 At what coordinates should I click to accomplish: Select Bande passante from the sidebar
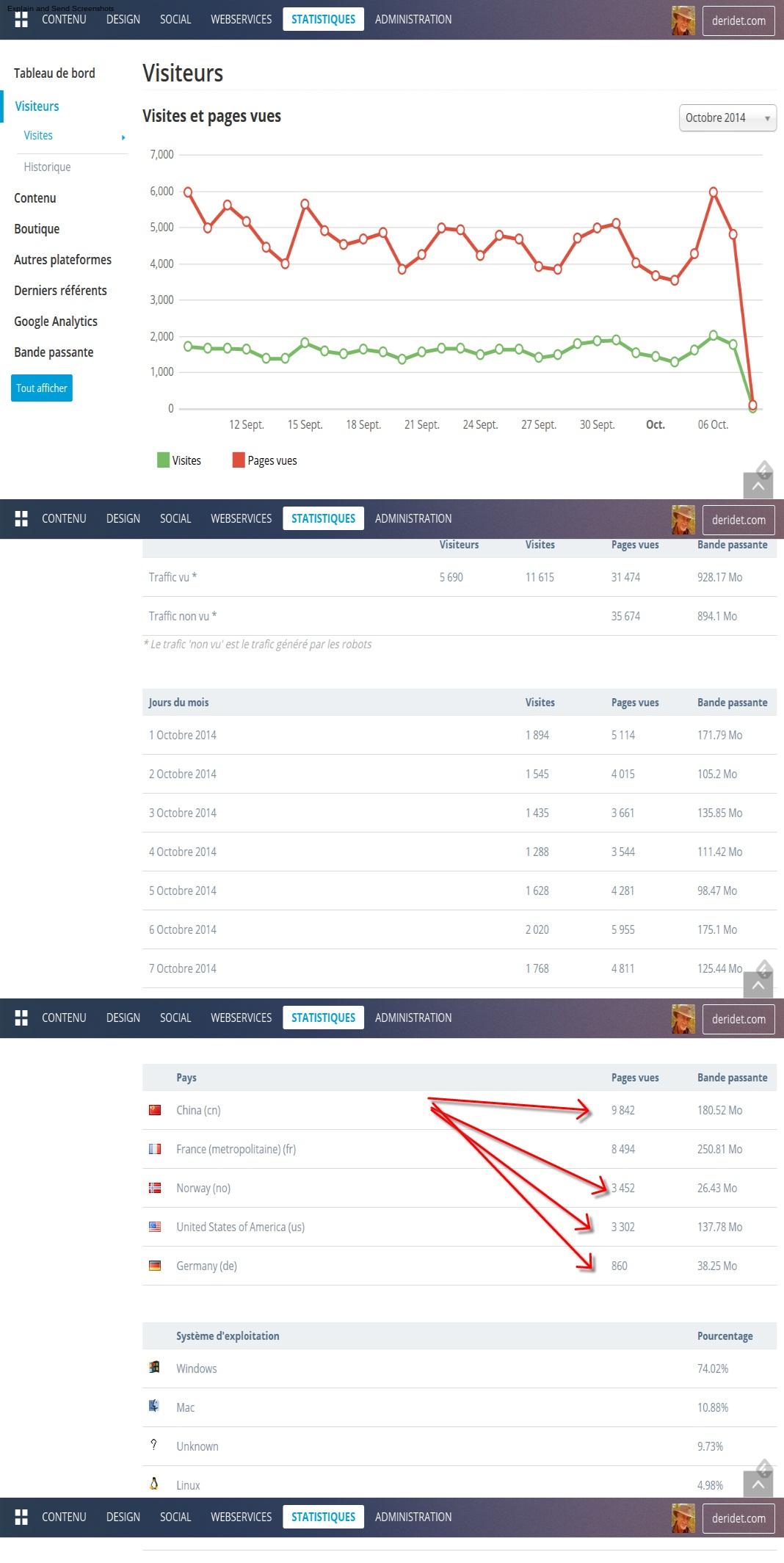coord(54,352)
